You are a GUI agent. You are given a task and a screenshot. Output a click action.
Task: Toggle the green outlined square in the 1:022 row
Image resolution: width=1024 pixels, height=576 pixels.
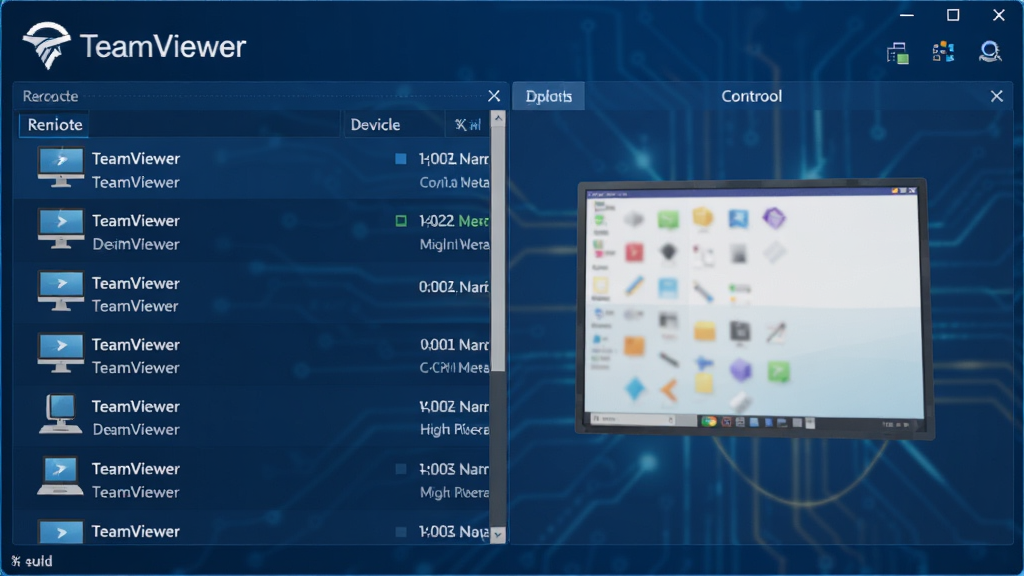coord(401,221)
